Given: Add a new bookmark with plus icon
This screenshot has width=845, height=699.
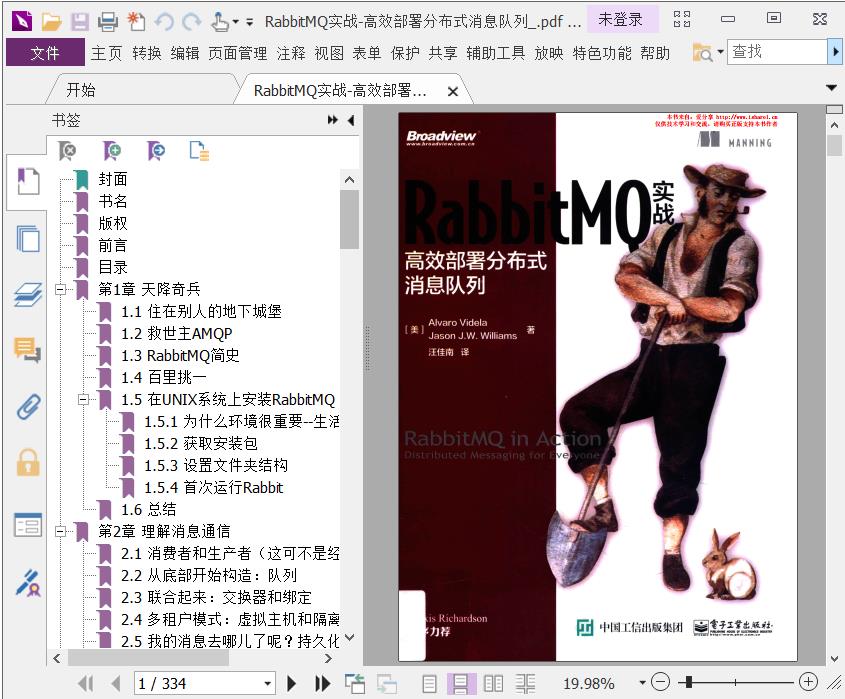Looking at the screenshot, I should click(112, 151).
